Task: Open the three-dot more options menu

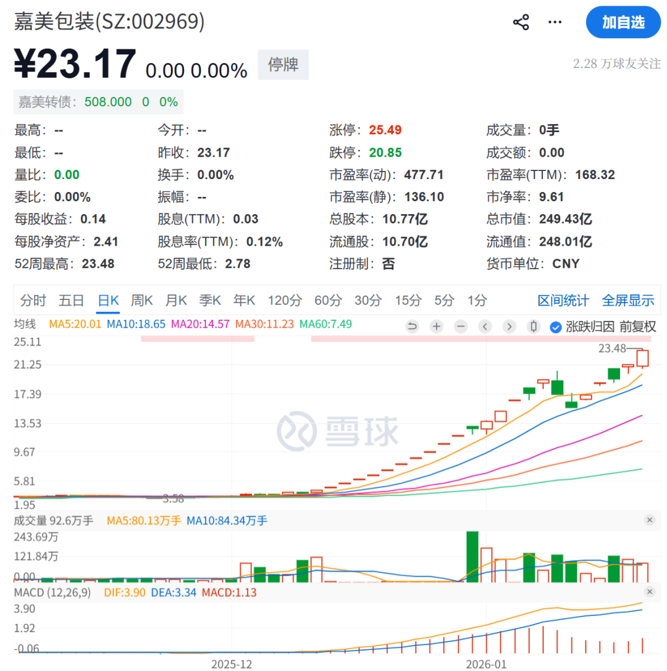Action: coord(558,22)
